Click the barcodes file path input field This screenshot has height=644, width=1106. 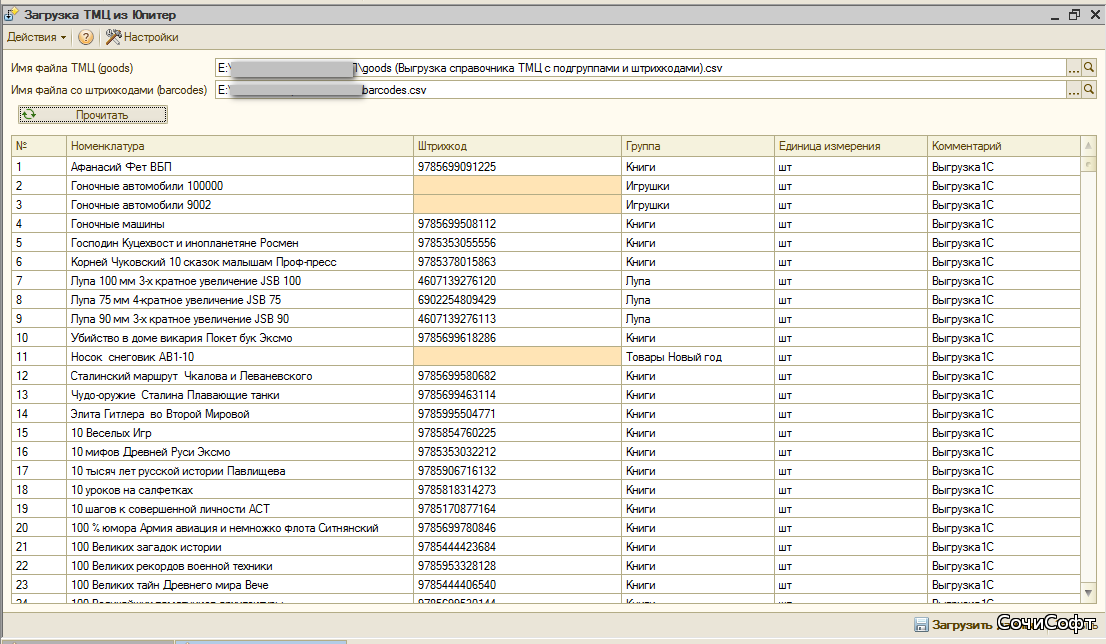(x=640, y=90)
